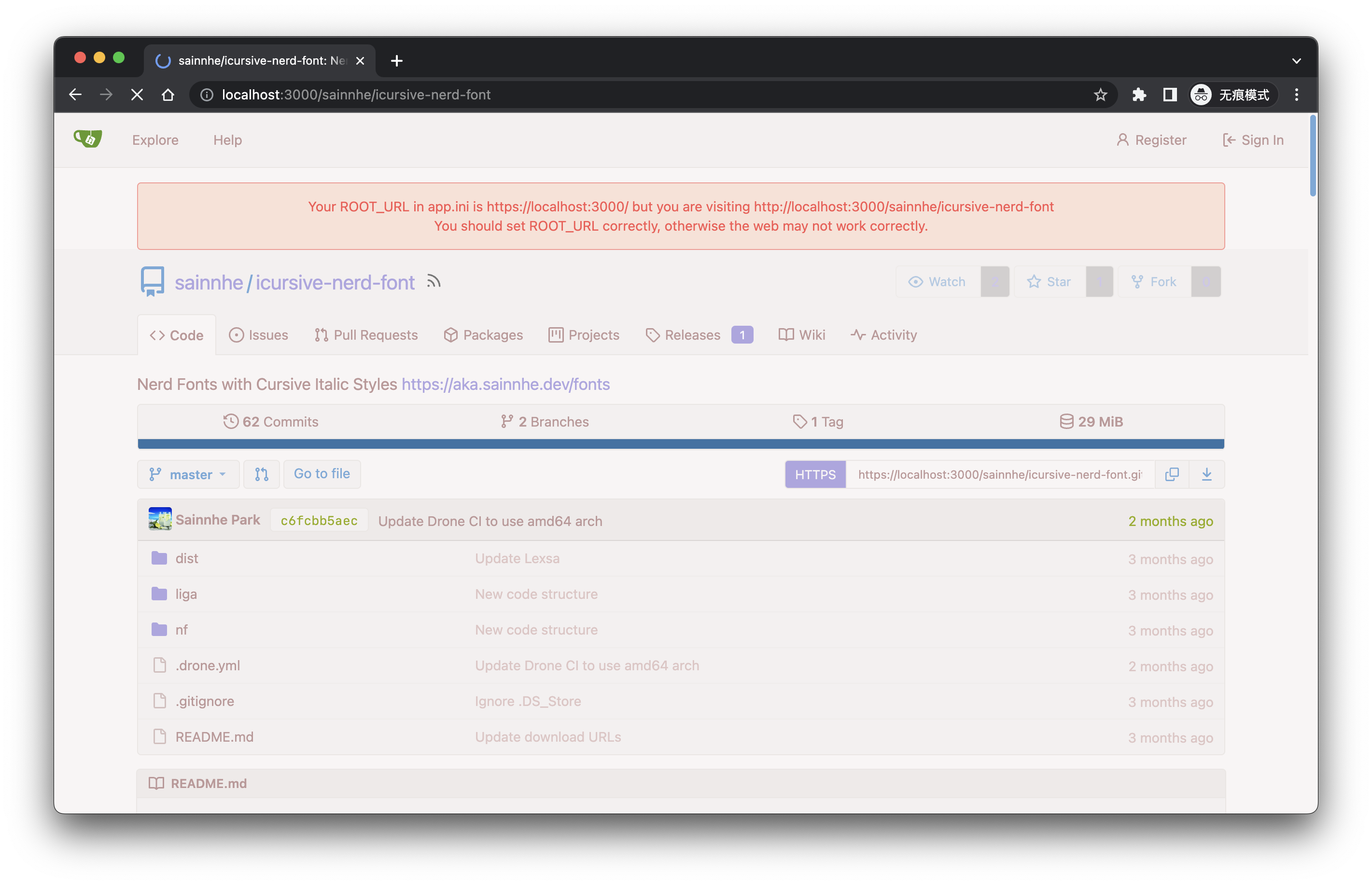1372x885 pixels.
Task: Expand the master branch dropdown
Action: pyautogui.click(x=188, y=474)
